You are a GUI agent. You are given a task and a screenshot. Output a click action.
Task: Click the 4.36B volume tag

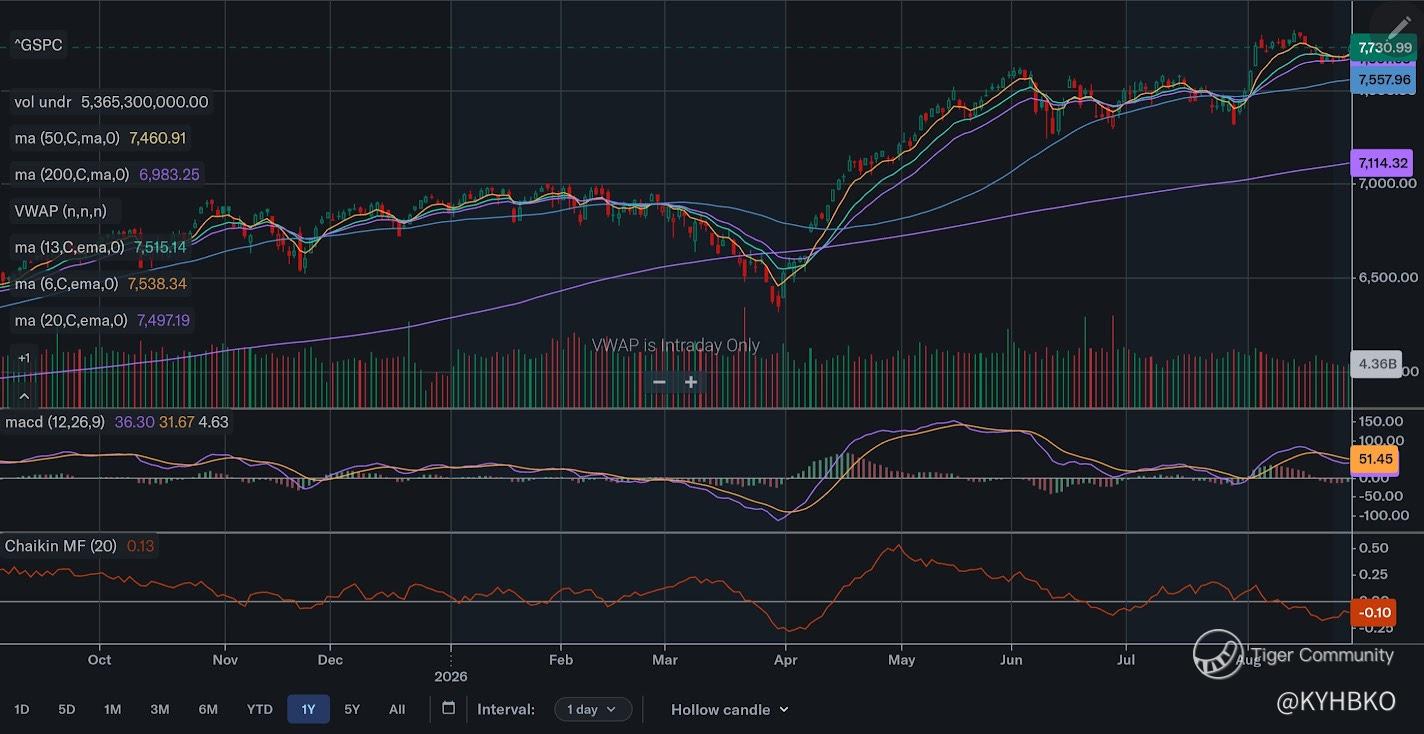coord(1376,364)
